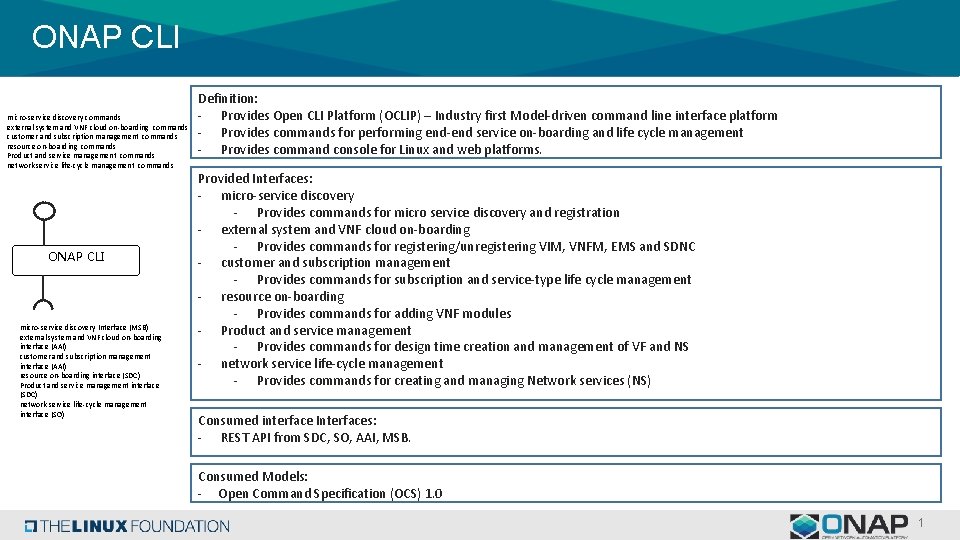This screenshot has height=540, width=960.
Task: Select the design time creation of VF line
Action: (473, 347)
